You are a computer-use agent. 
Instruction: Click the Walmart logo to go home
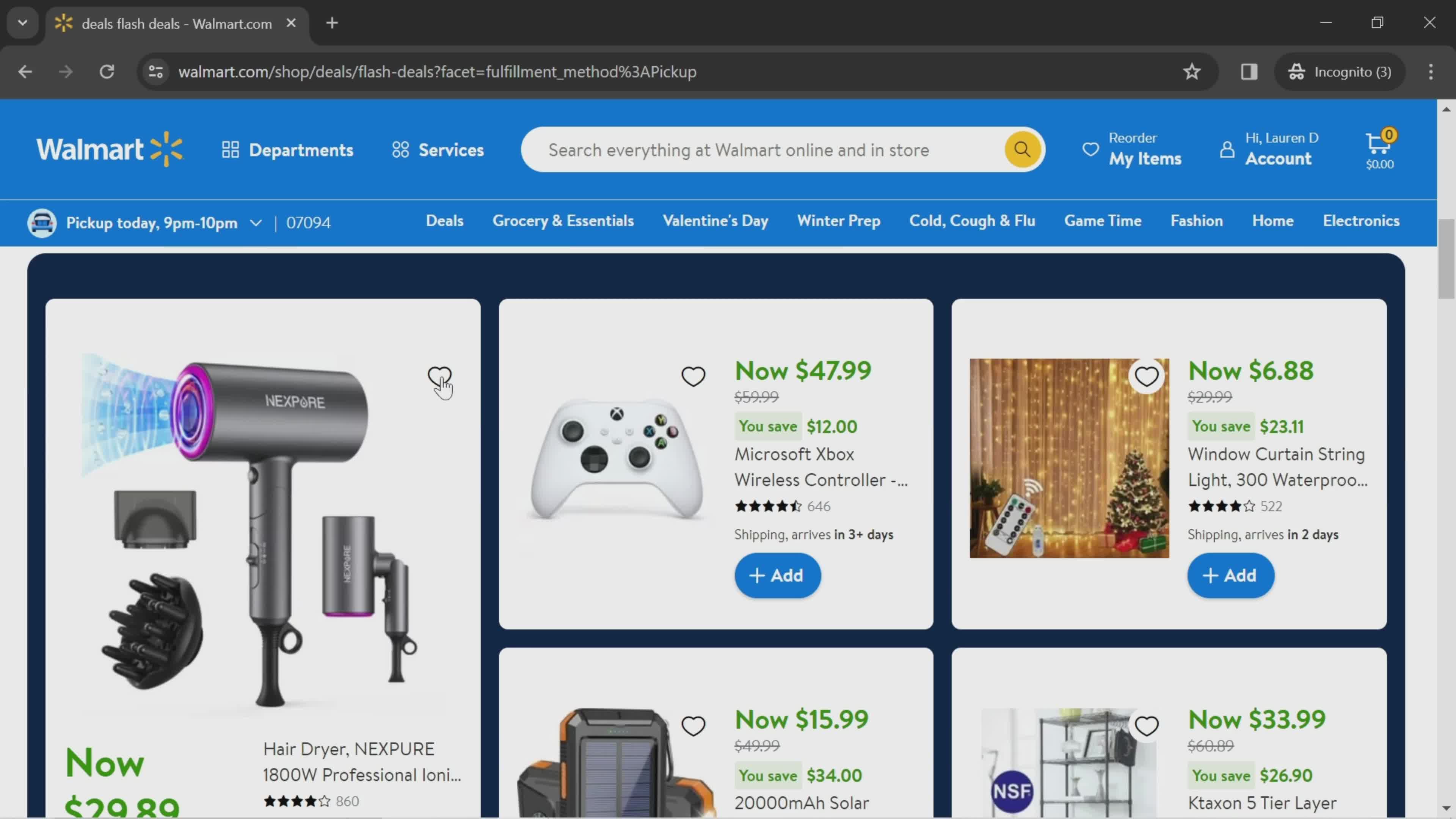[x=110, y=150]
